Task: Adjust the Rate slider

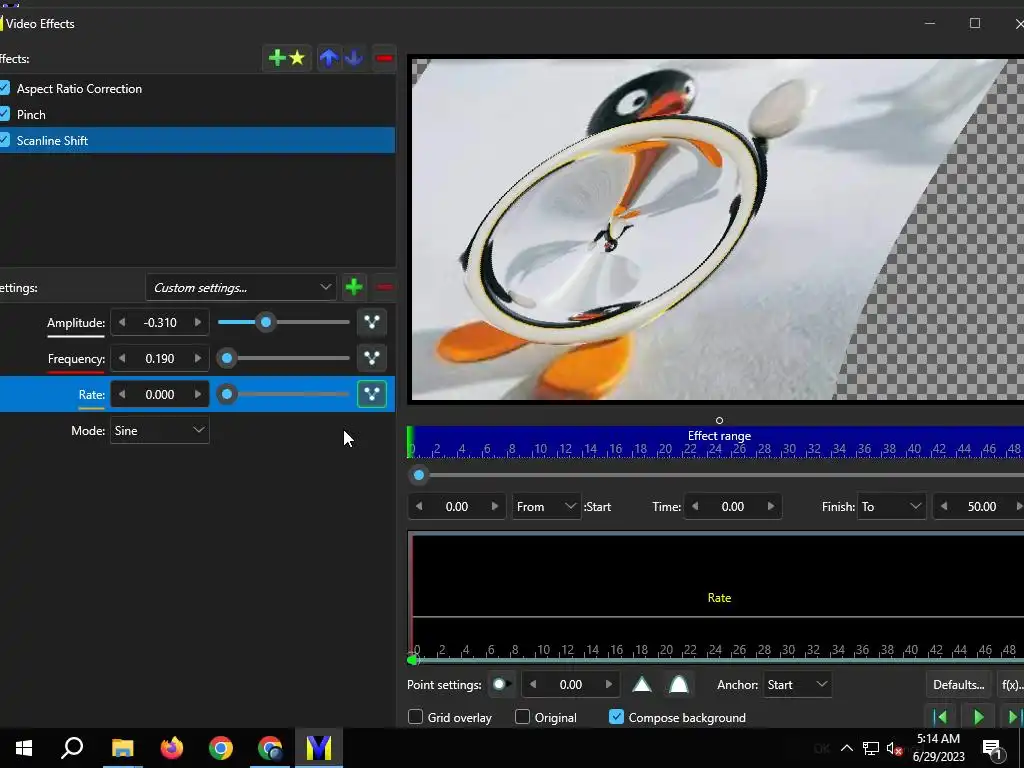Action: click(227, 394)
